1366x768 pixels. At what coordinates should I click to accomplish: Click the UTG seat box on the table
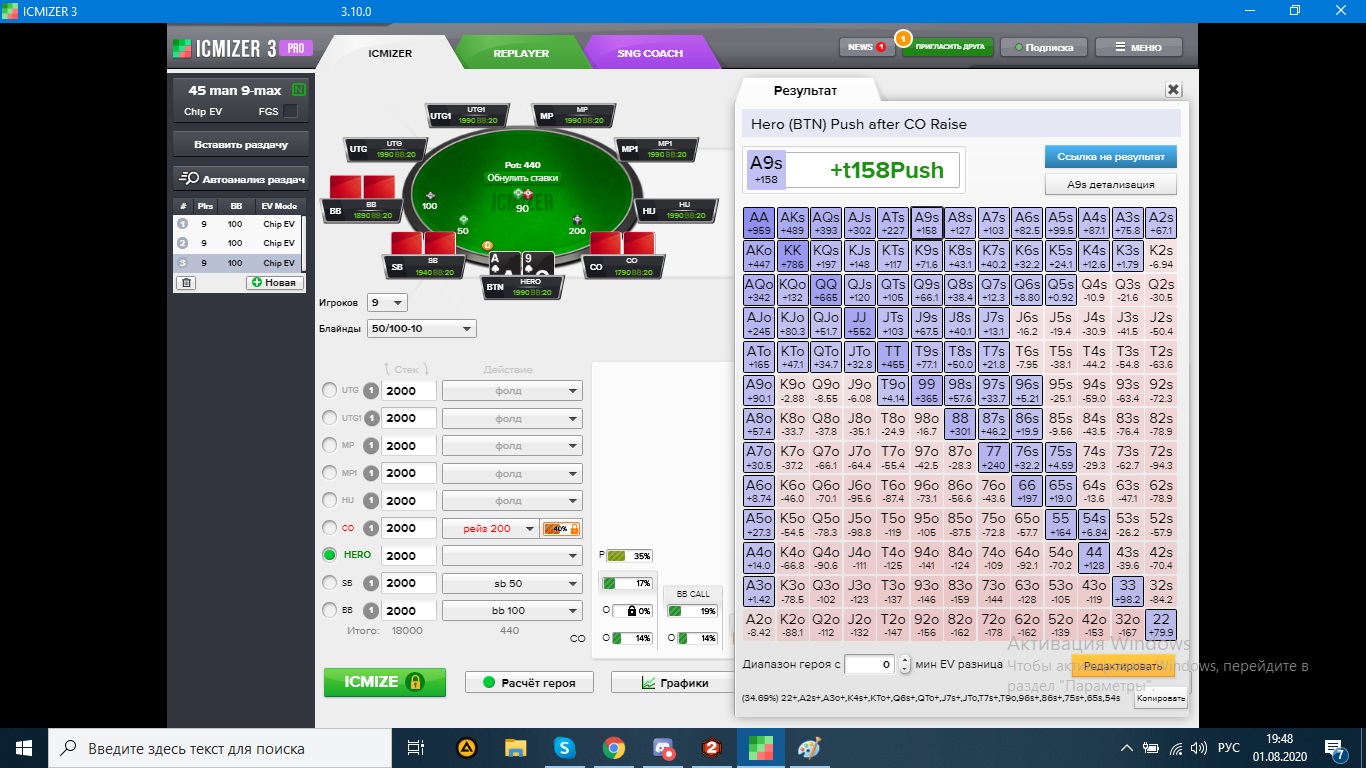(385, 149)
